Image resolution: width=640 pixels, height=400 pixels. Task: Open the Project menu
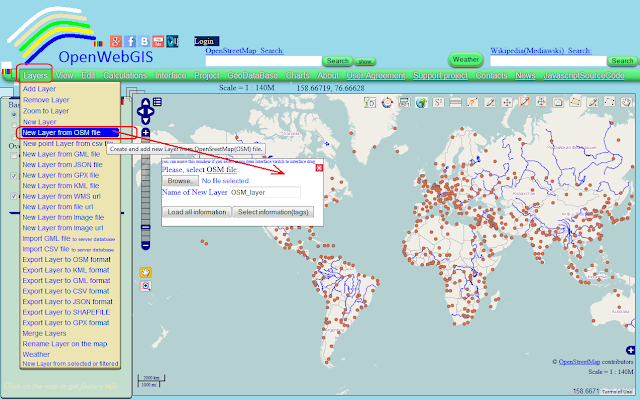pos(207,76)
